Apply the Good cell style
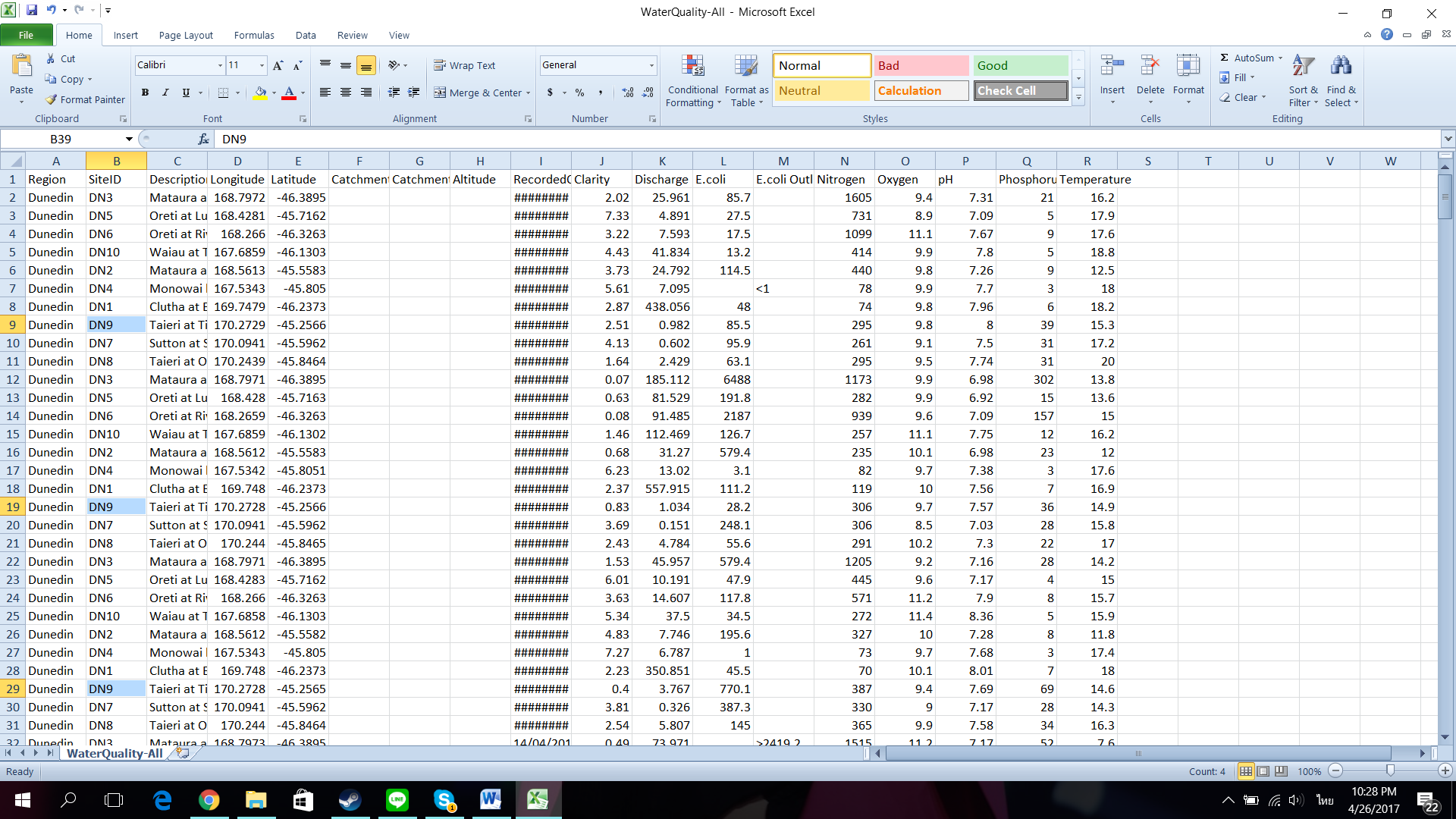This screenshot has width=1456, height=819. click(x=1020, y=65)
